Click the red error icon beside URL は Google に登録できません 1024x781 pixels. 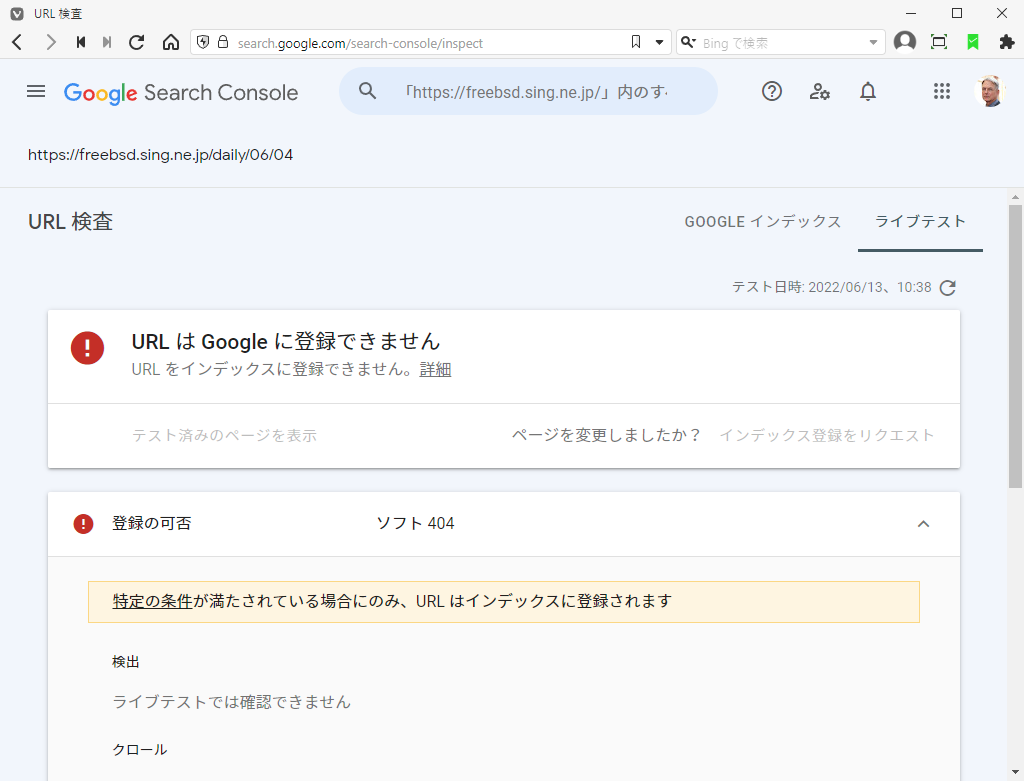coord(88,347)
